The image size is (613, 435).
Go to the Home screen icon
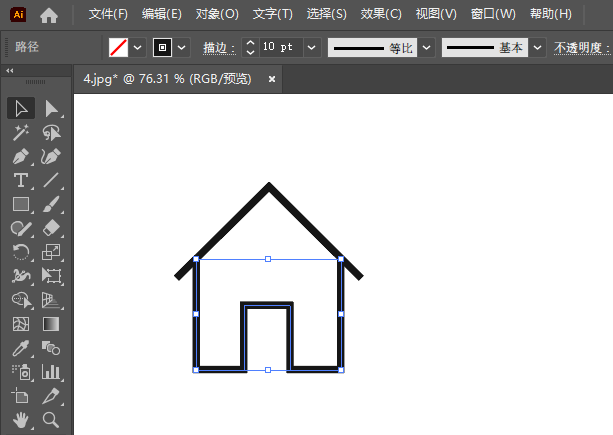click(49, 15)
